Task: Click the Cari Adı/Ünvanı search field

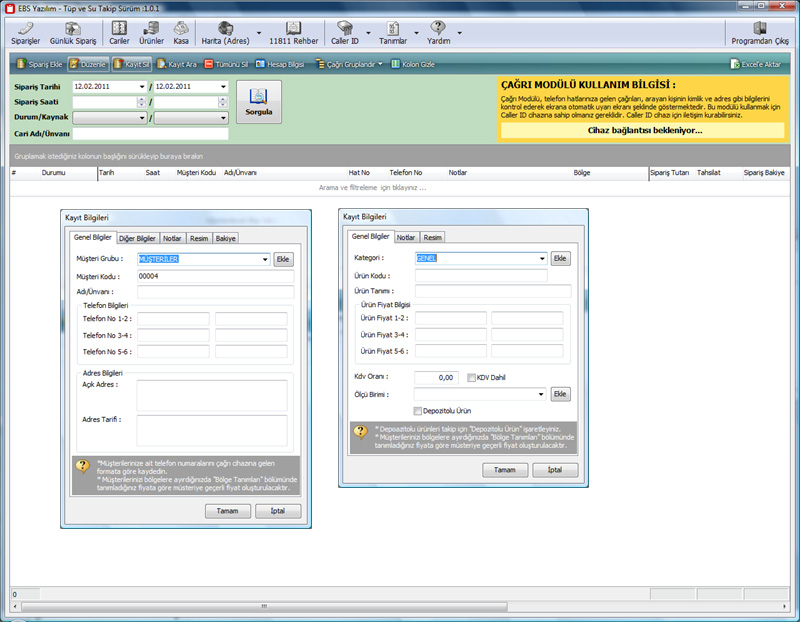Action: tap(150, 133)
